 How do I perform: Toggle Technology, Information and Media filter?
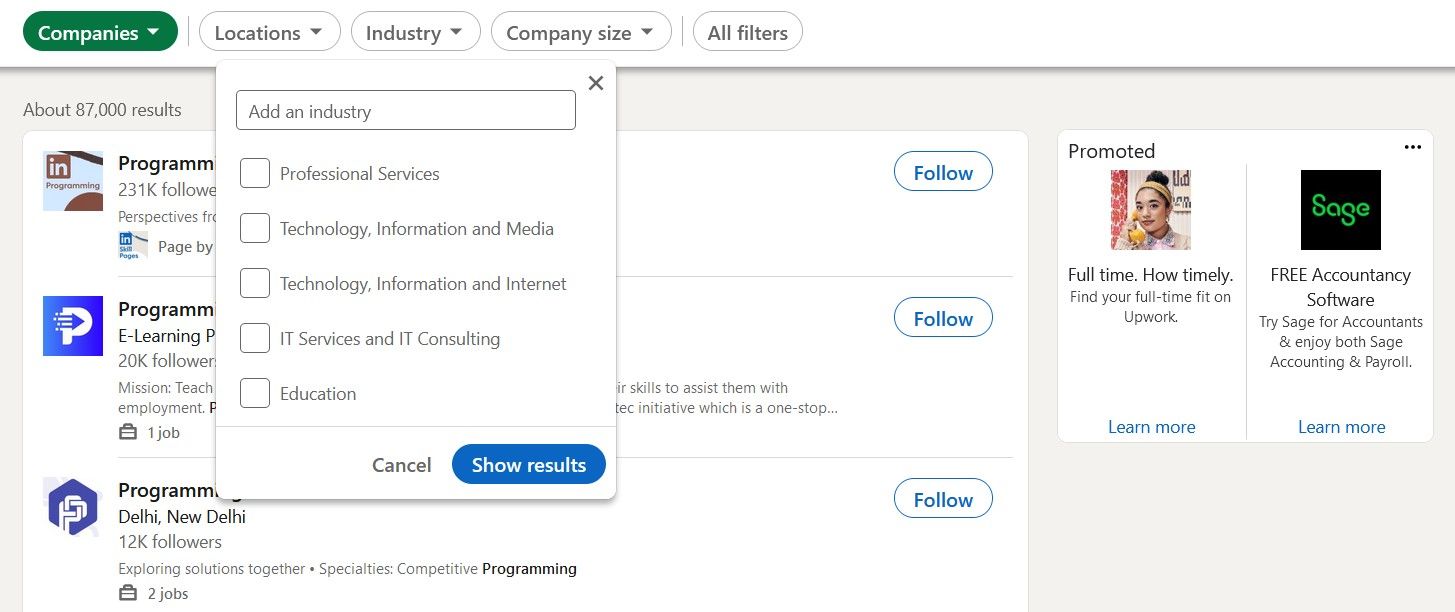pyautogui.click(x=254, y=228)
